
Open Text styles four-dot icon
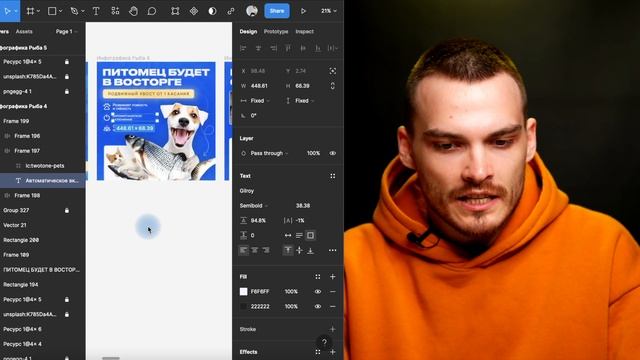point(333,176)
